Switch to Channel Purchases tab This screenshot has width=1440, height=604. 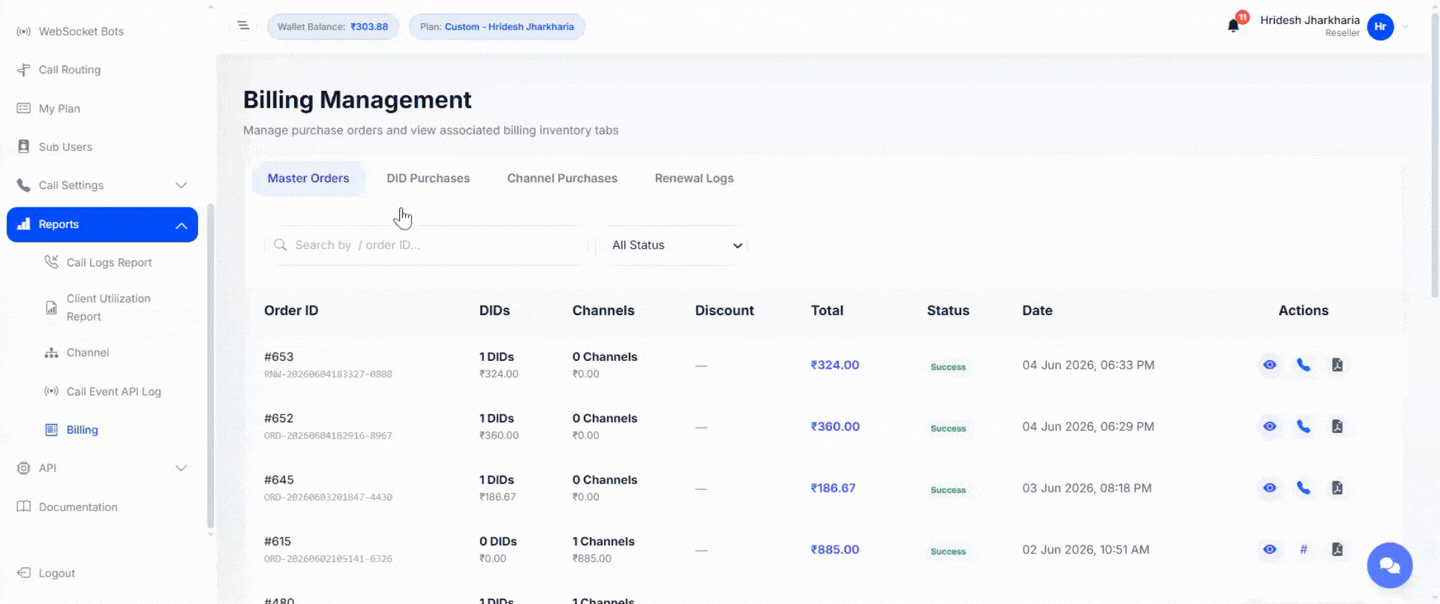(562, 178)
